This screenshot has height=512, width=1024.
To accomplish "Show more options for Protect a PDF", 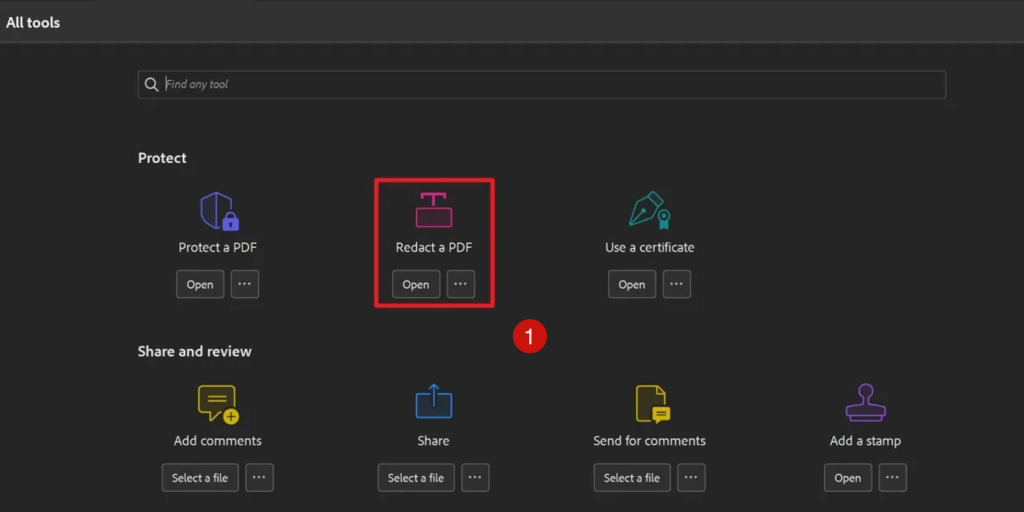I will 245,284.
